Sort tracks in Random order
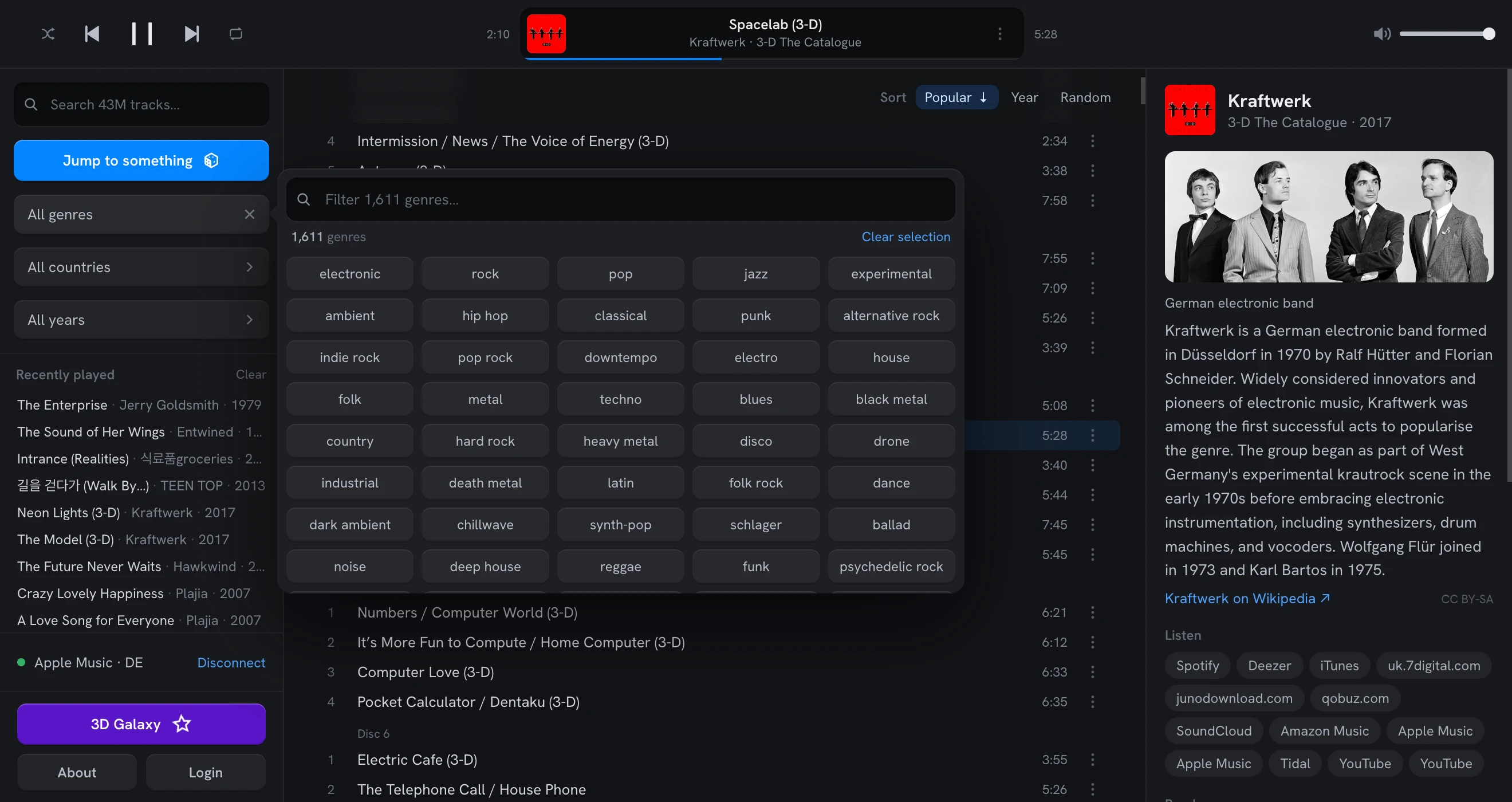 [1085, 97]
